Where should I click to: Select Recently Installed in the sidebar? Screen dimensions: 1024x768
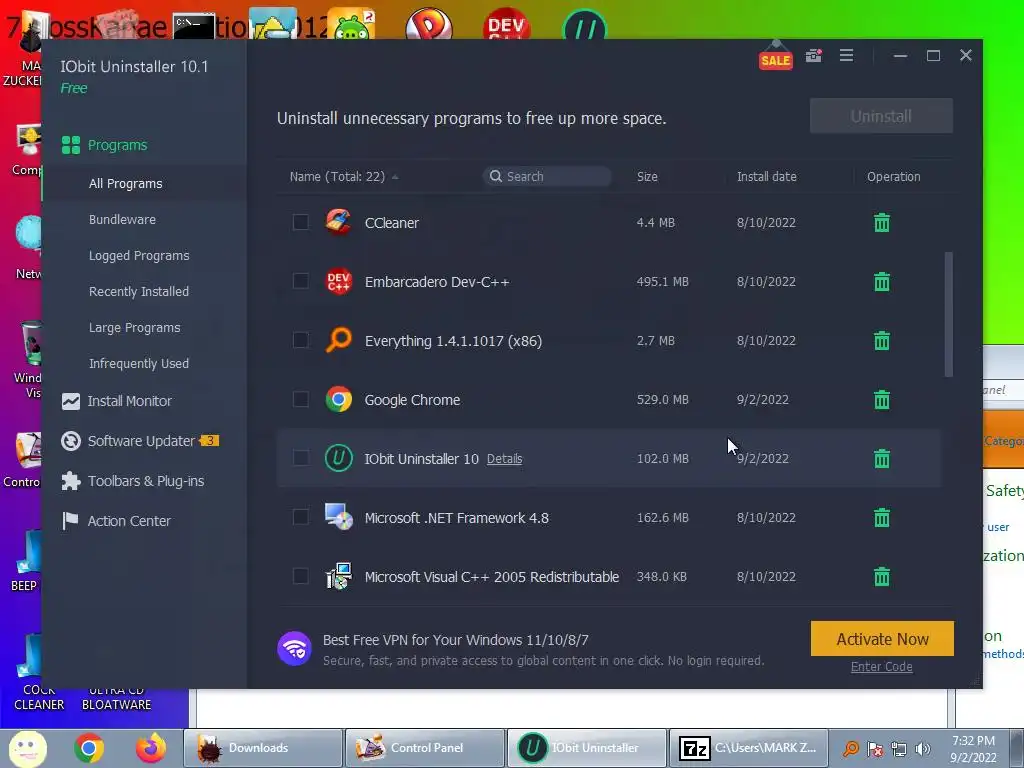tap(139, 291)
